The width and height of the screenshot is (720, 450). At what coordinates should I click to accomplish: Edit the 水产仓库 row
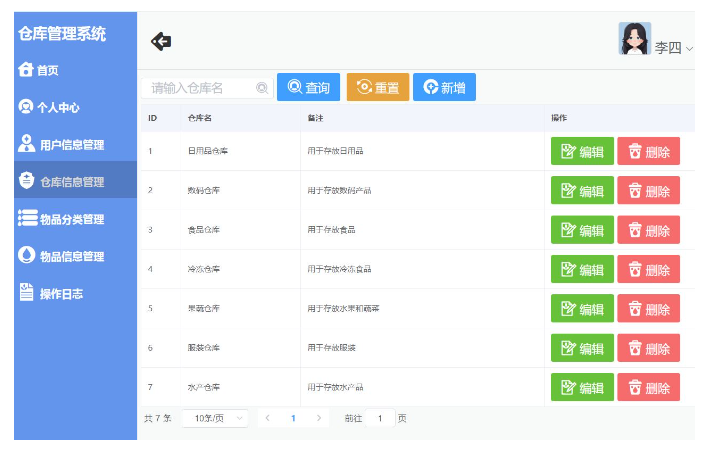[582, 387]
